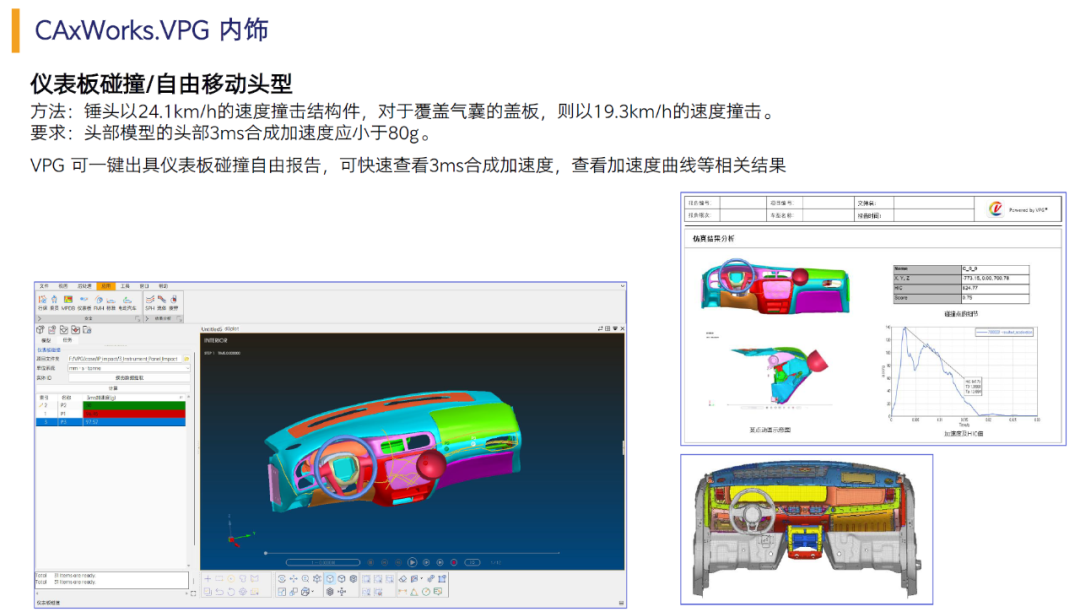Click the rotate view icon in bottom toolbar
The width and height of the screenshot is (1080, 612).
click(x=282, y=579)
